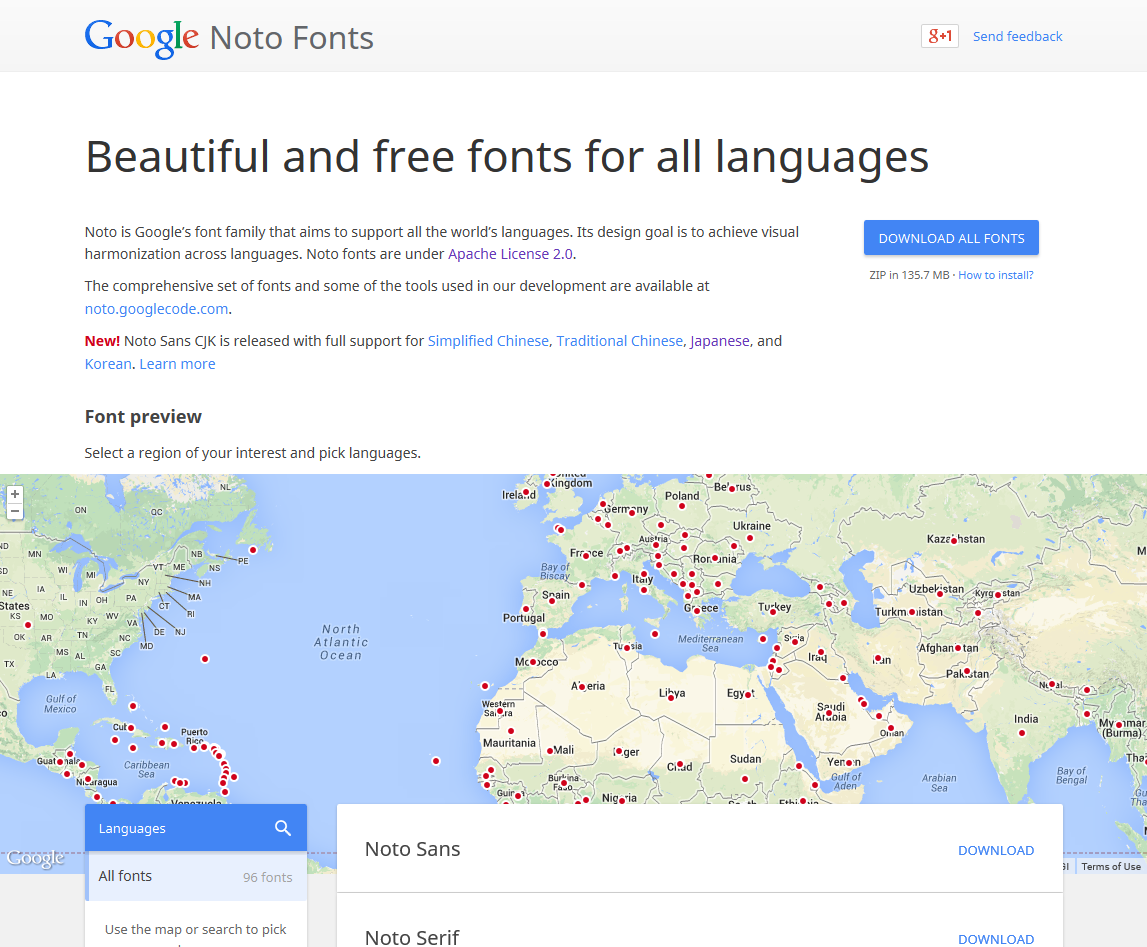Click the 96 fonts count text

tap(268, 877)
